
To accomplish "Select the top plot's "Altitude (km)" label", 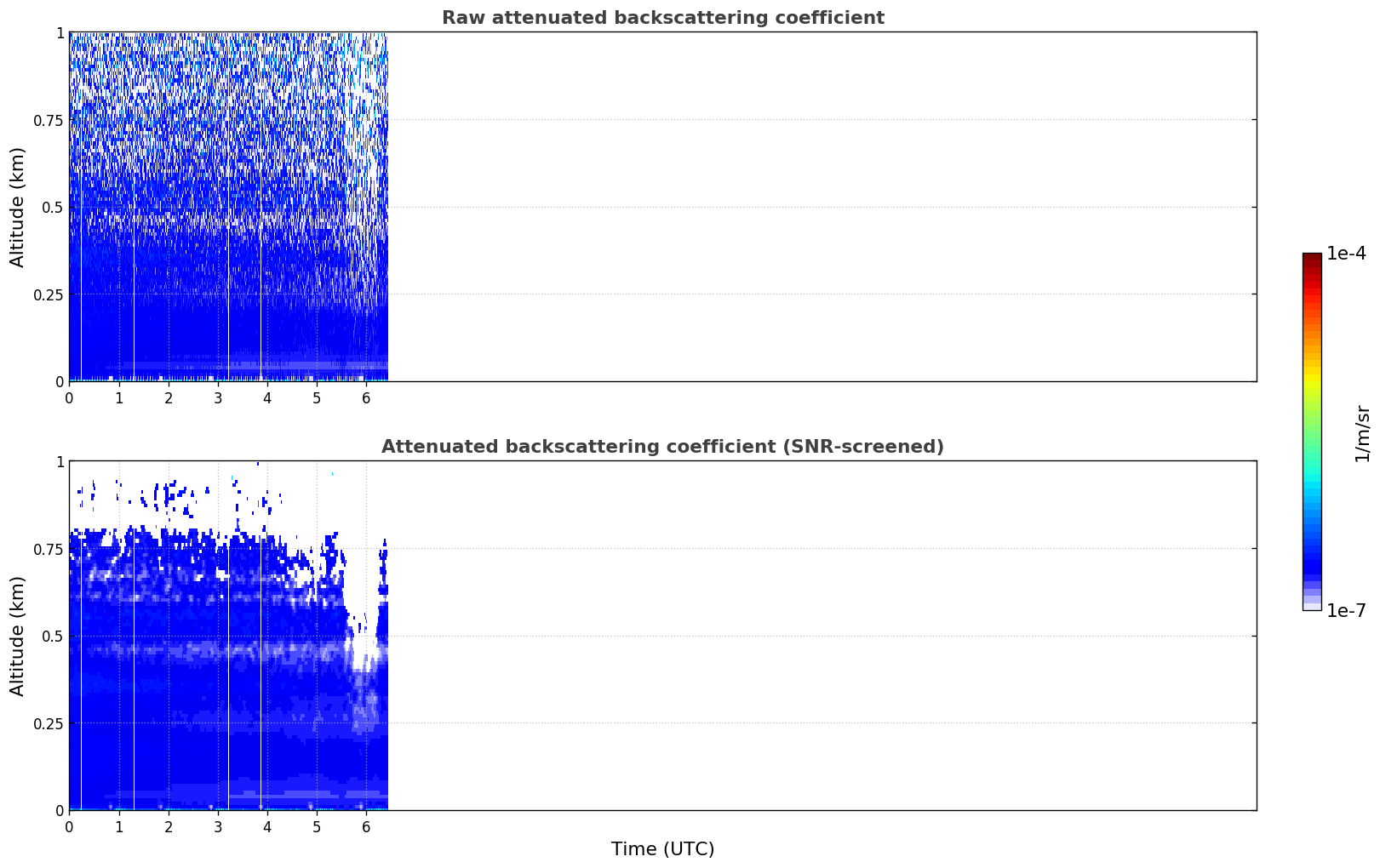I will coord(18,207).
